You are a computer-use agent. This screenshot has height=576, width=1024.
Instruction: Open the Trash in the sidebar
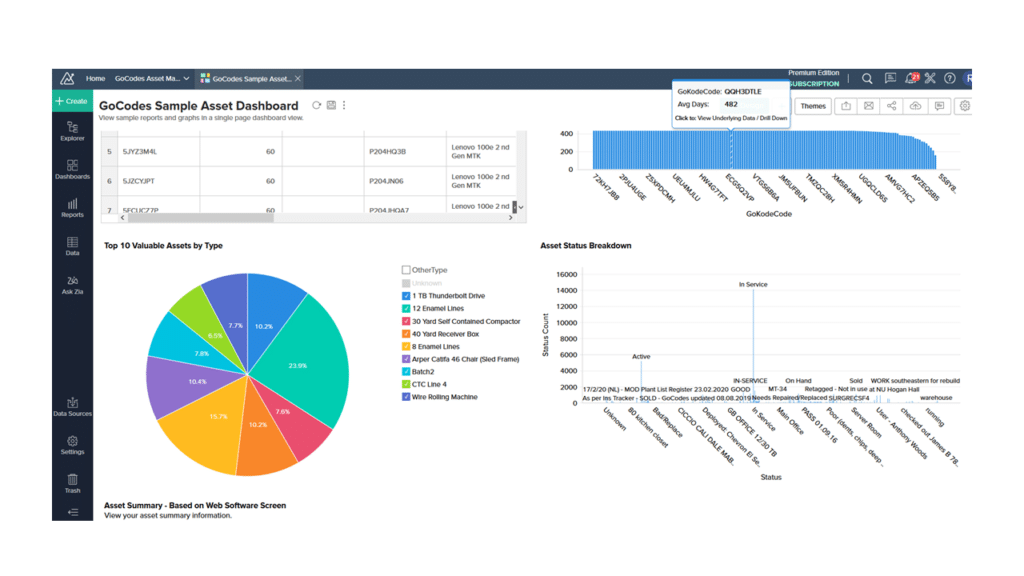pos(72,484)
